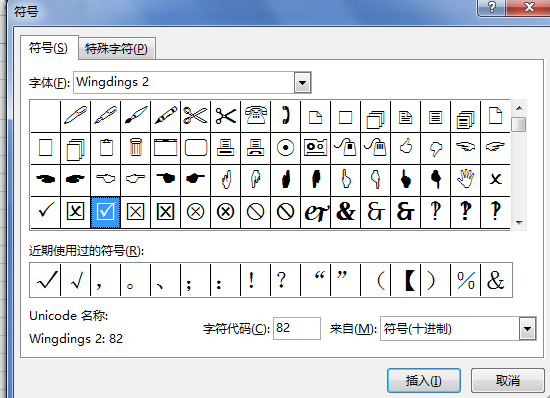Pick recent question mark symbol

pyautogui.click(x=286, y=280)
